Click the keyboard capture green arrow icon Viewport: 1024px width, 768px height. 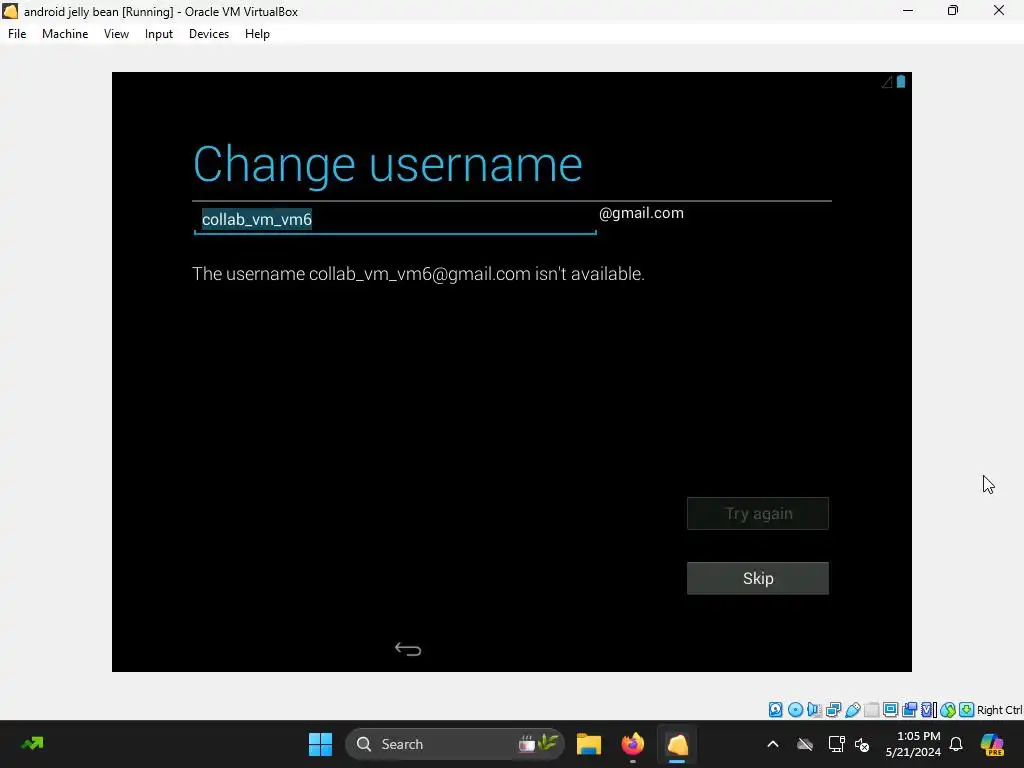967,709
